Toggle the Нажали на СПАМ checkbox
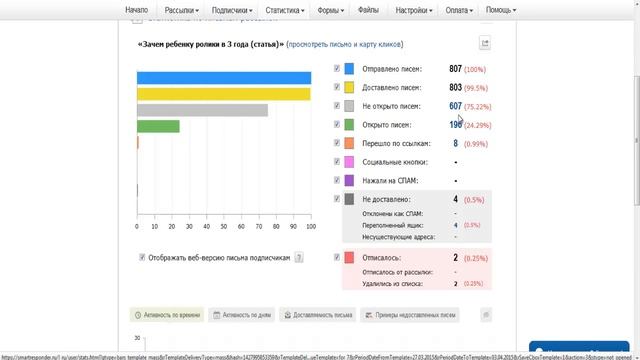This screenshot has height=360, width=640. [x=337, y=180]
